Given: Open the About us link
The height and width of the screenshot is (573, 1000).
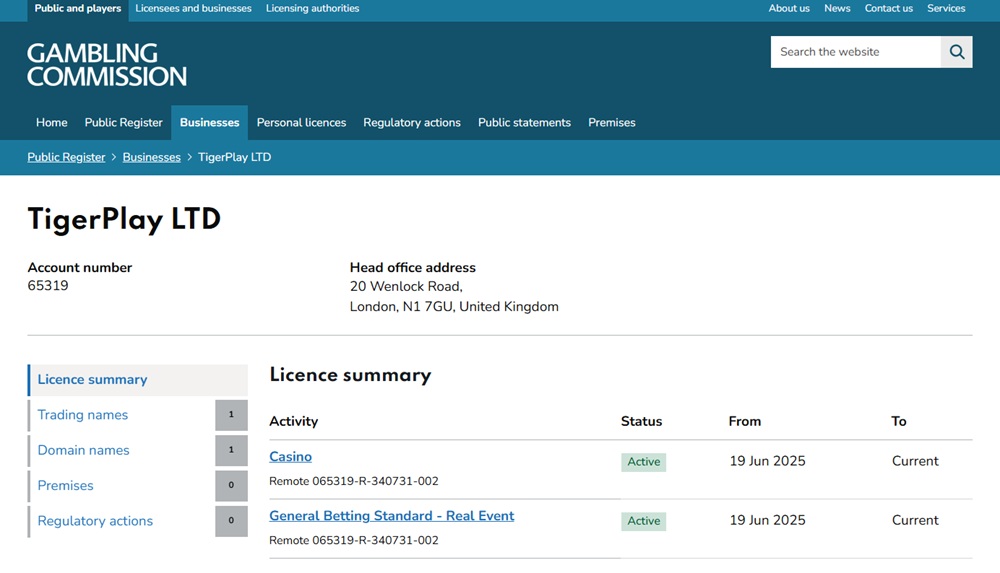Looking at the screenshot, I should click(x=789, y=8).
